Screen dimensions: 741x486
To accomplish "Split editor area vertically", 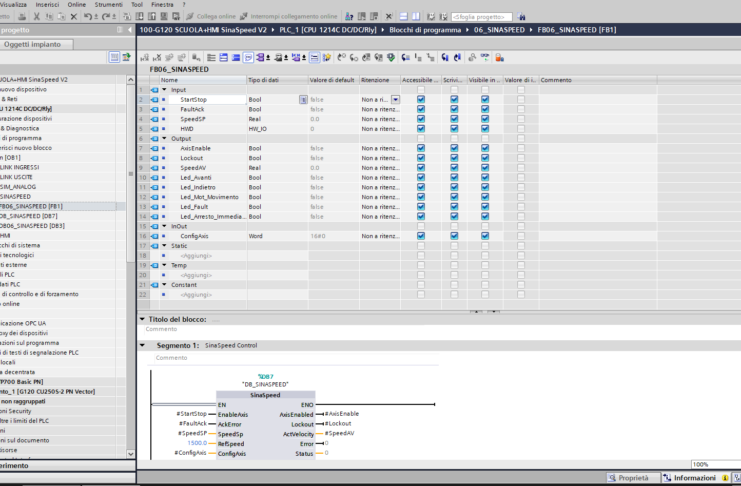I will click(416, 17).
